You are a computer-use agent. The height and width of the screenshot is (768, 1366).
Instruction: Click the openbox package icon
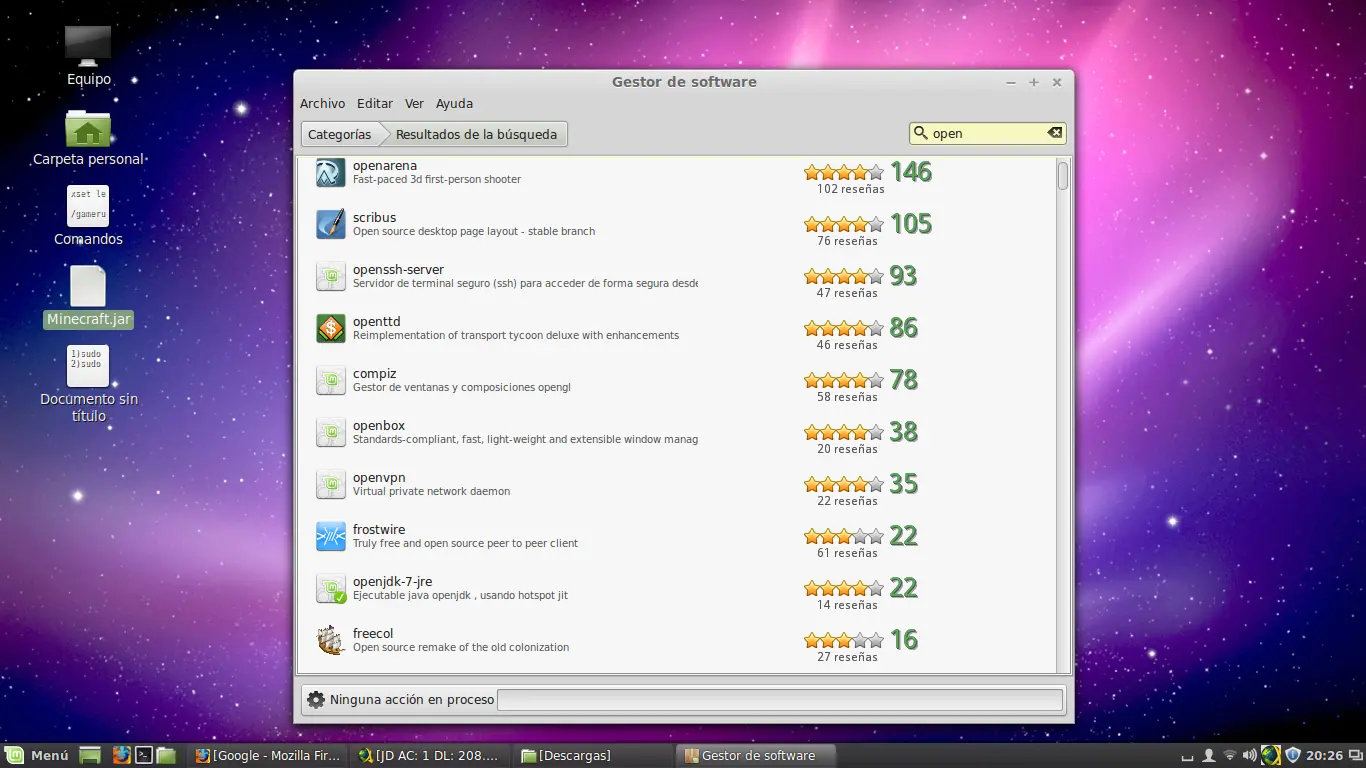[x=331, y=433]
